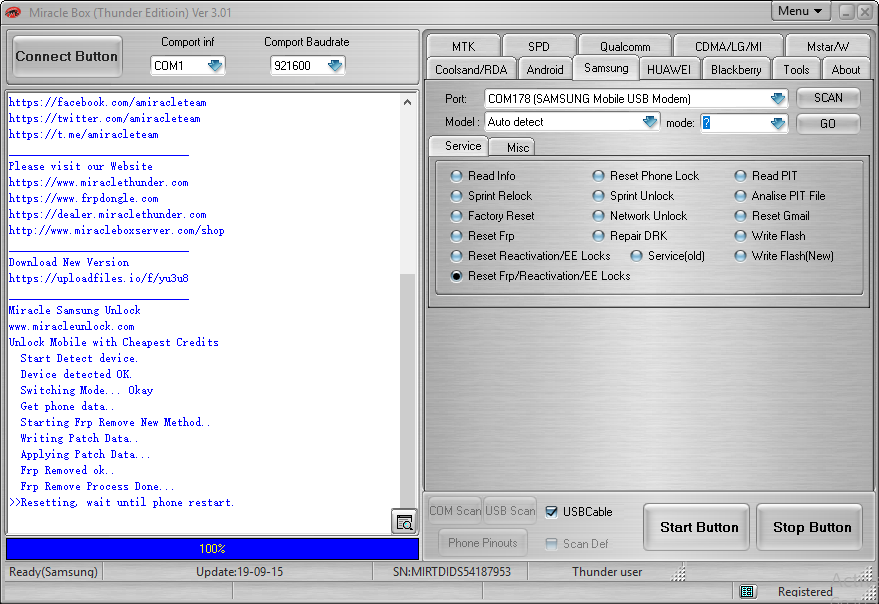Select the Sprint Unlock option
The image size is (879, 604).
coord(598,196)
